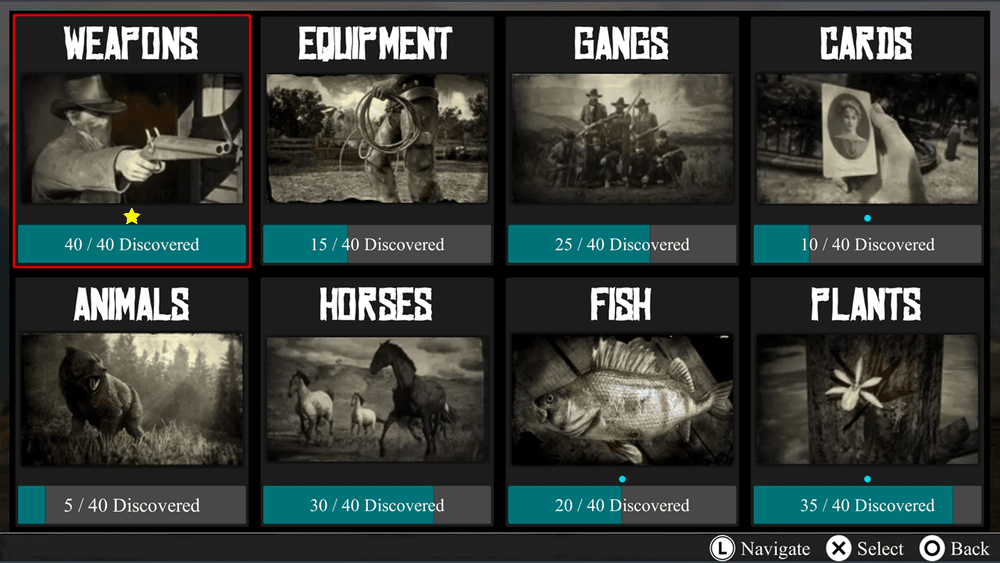This screenshot has width=1000, height=563.
Task: Click the blue dot above Plants progress
Action: (867, 479)
